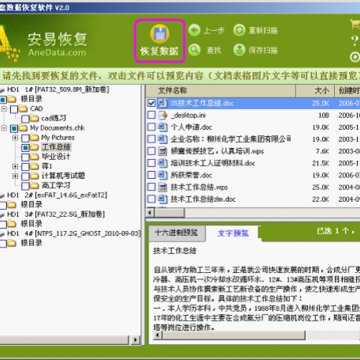Click the shopping cart icon
This screenshot has height=360, width=360.
tap(355, 24)
